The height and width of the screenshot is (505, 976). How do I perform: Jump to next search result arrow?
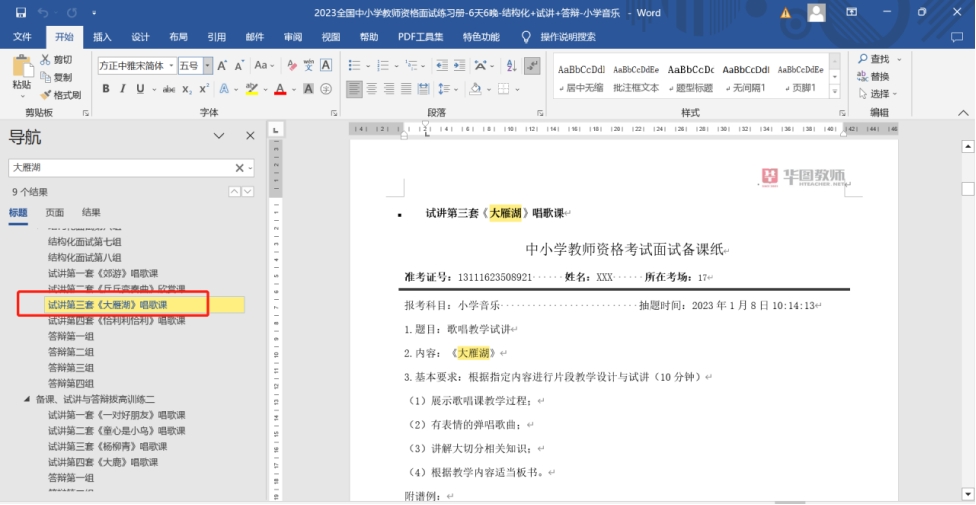tap(249, 191)
